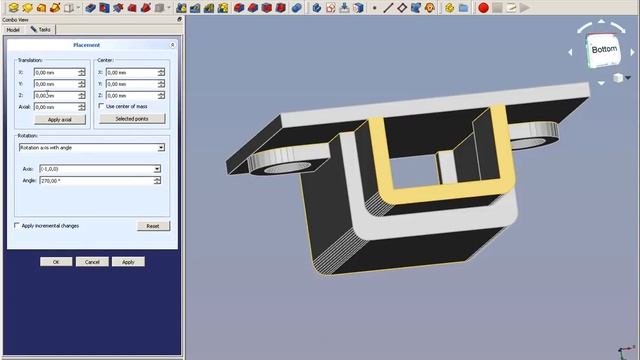The image size is (640, 360).
Task: Open subtractive primitive dropdown arrow
Action: 169,7
